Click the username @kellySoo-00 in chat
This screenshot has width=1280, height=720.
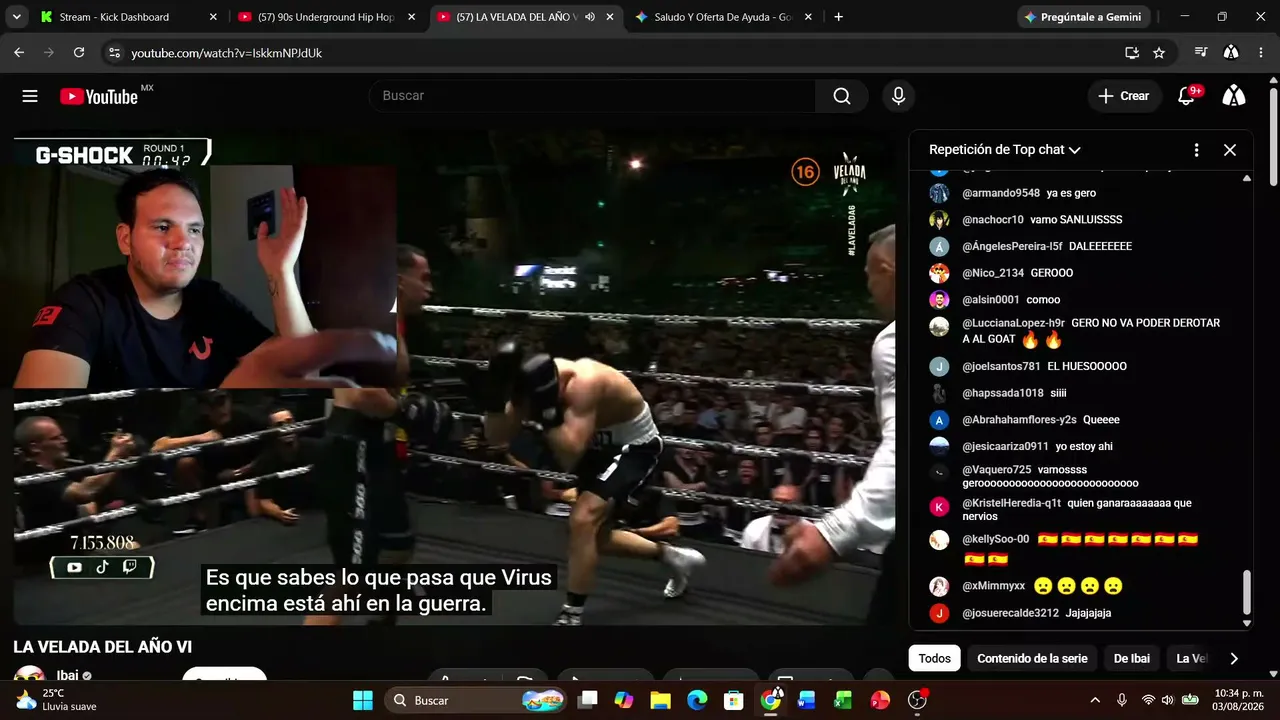point(996,539)
